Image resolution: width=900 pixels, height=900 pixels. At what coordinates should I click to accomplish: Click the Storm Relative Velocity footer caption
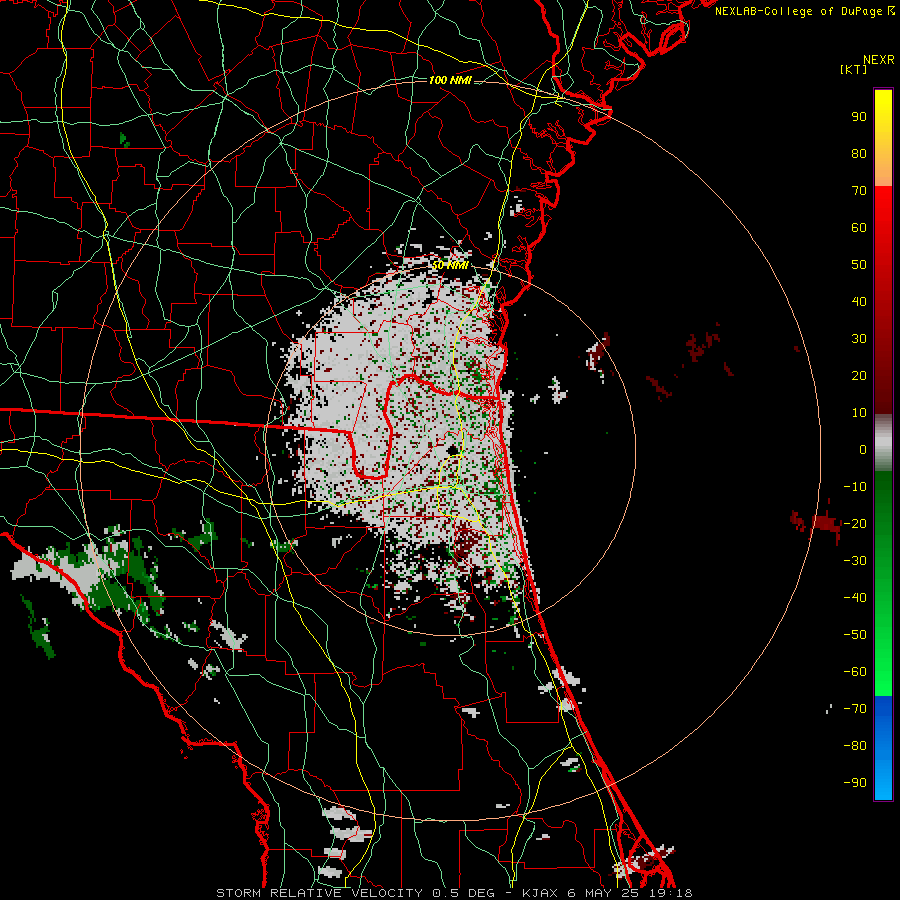[x=454, y=893]
